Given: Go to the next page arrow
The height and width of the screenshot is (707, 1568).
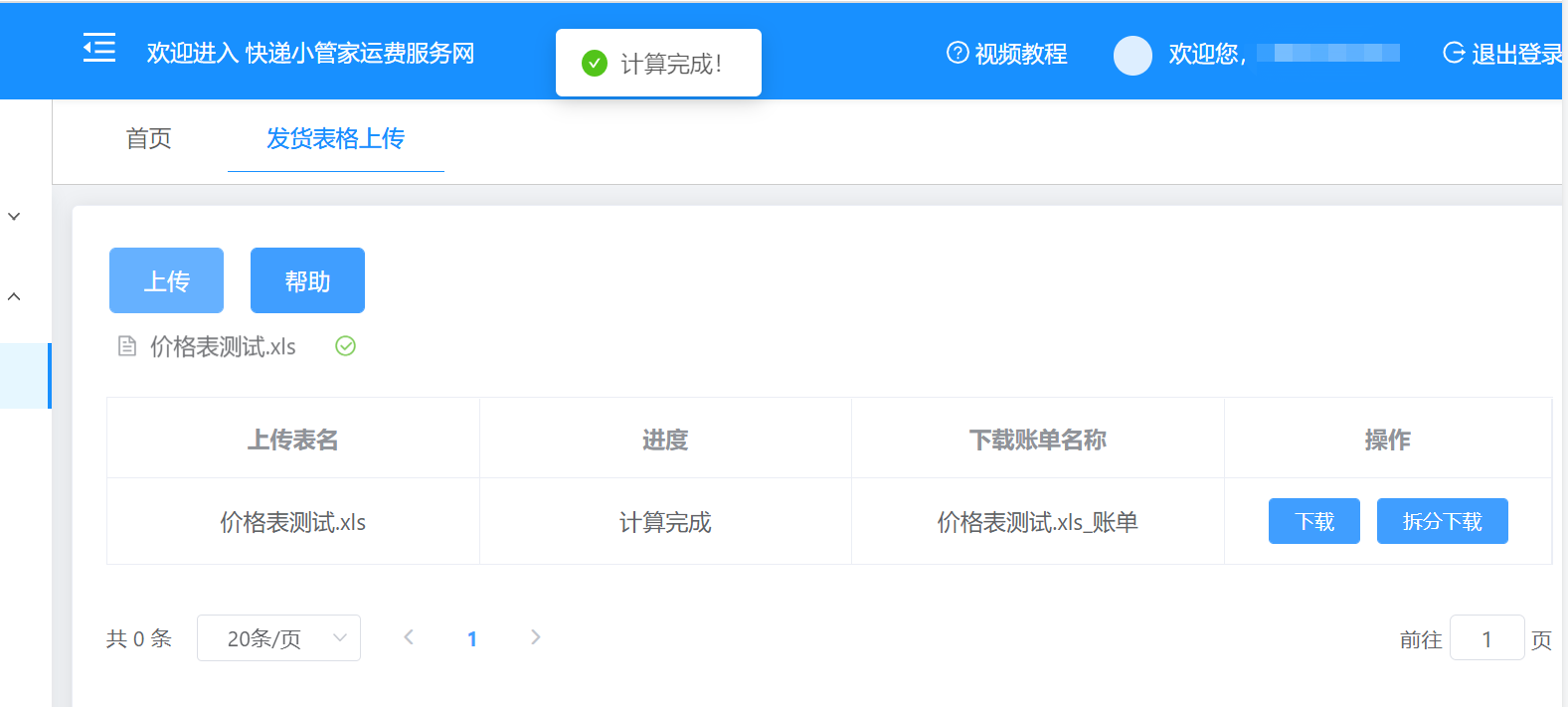Looking at the screenshot, I should (536, 637).
